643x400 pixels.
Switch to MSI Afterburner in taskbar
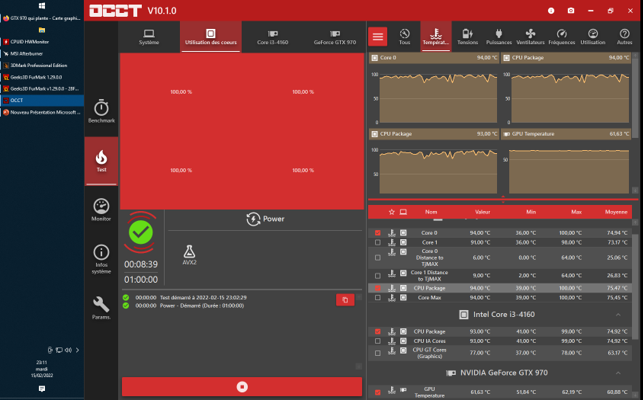point(42,53)
